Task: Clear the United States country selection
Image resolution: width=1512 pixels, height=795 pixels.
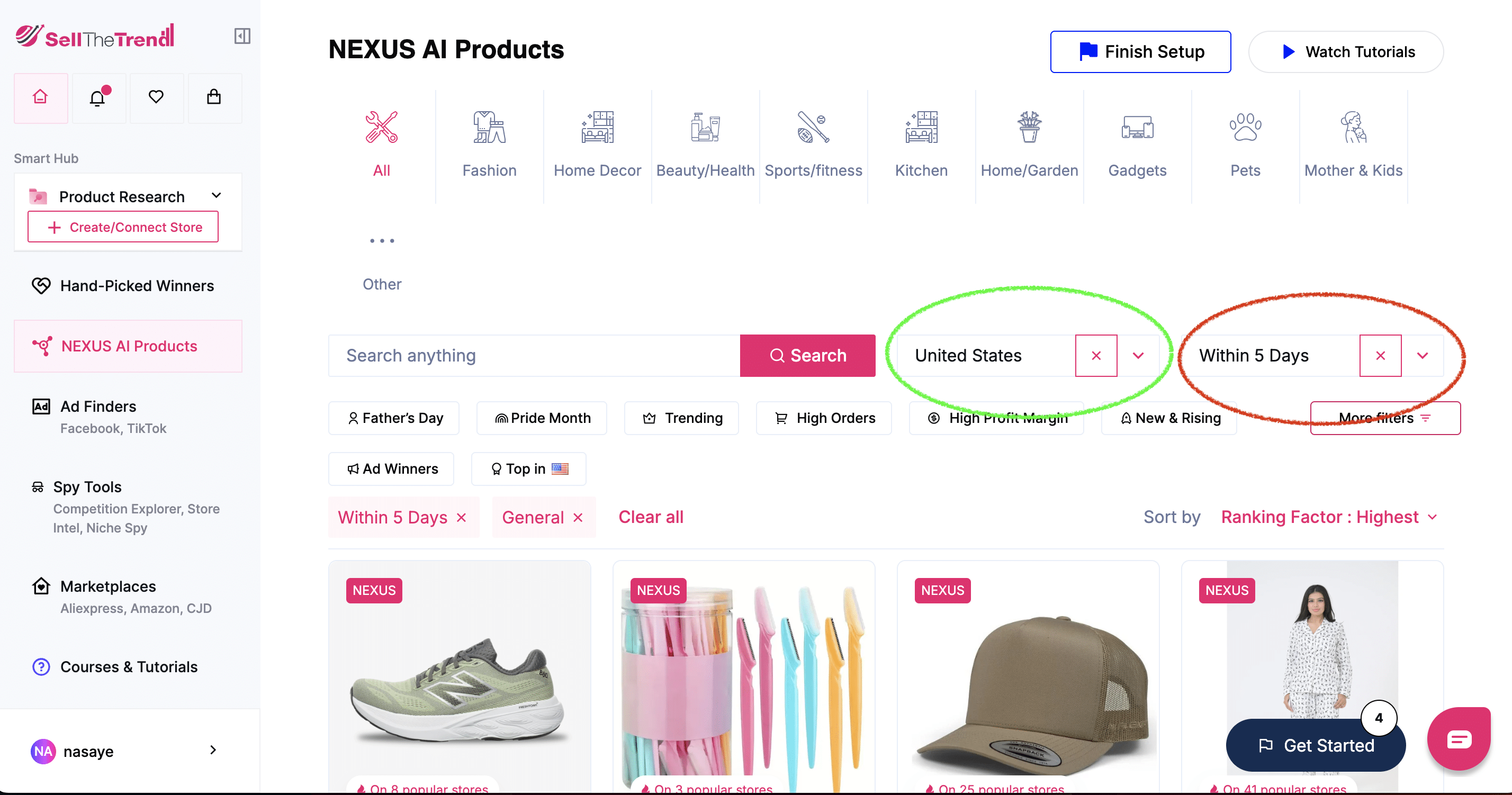Action: pyautogui.click(x=1096, y=356)
